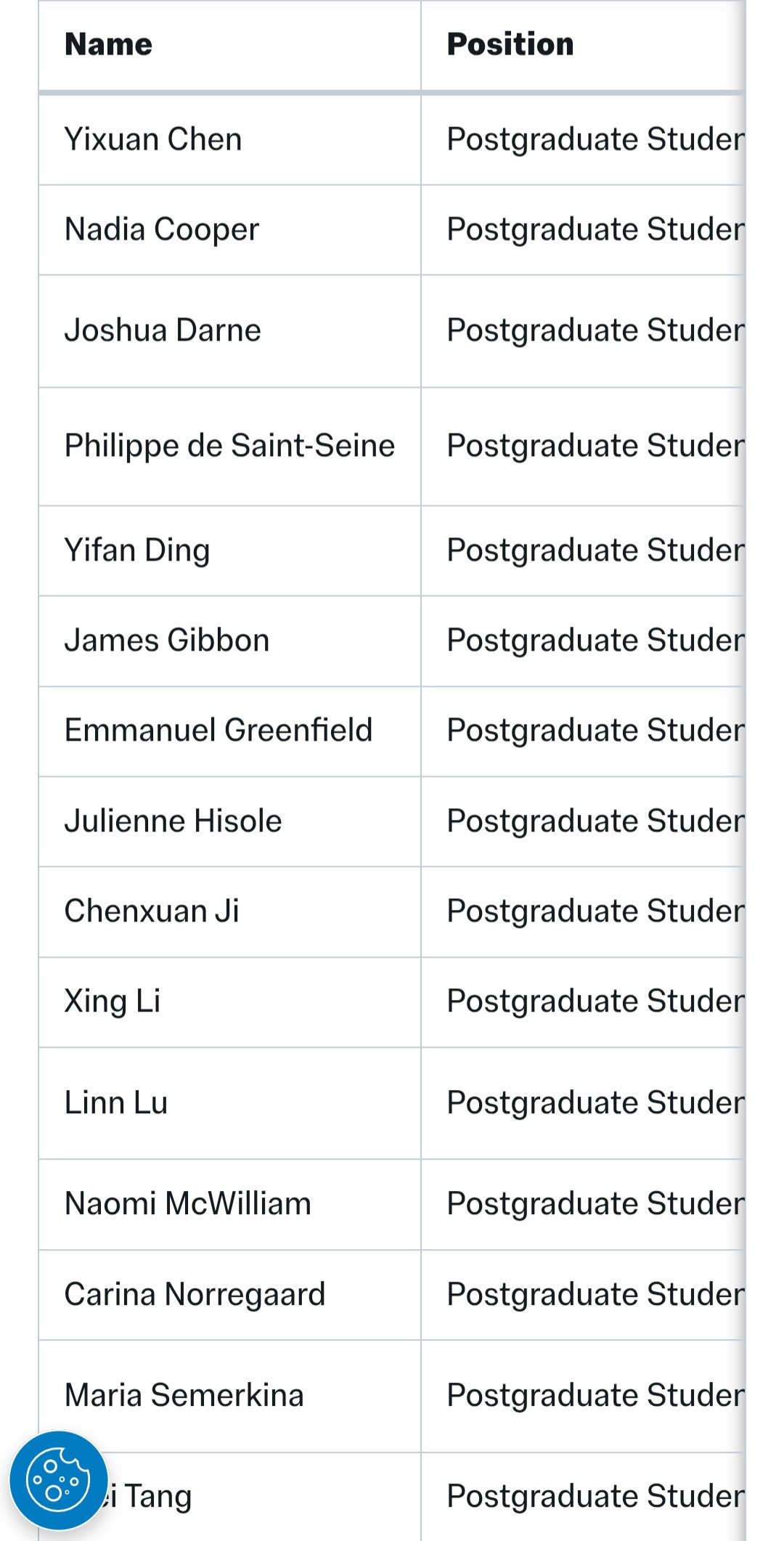
Task: Select Maria Semerkina's name cell
Action: 184,1396
